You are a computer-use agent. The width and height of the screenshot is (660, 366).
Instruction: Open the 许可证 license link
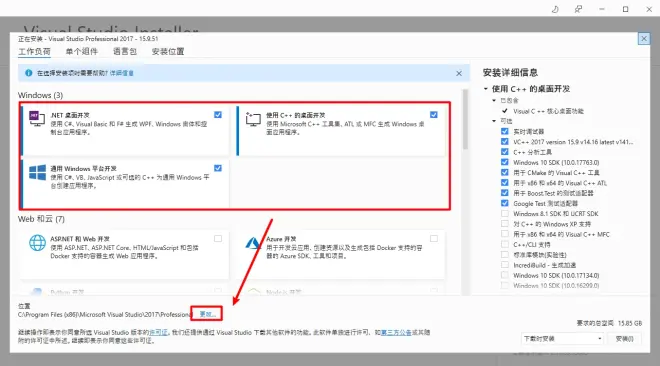pos(159,332)
